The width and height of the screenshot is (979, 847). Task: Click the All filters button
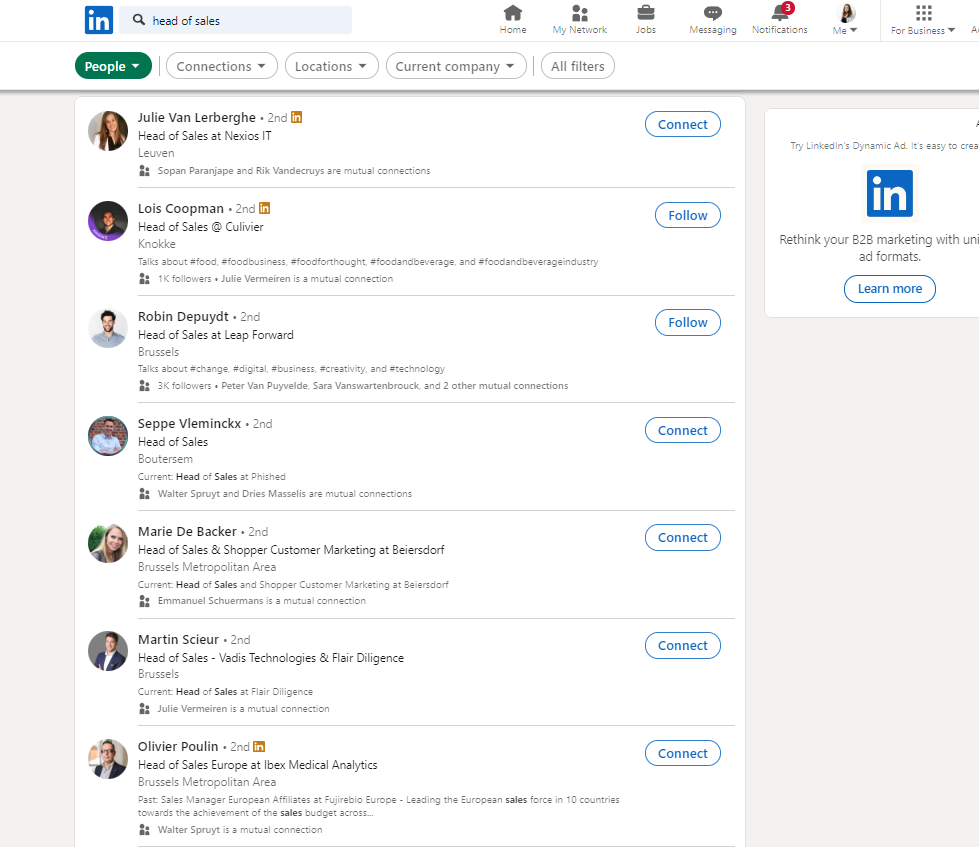coord(578,66)
